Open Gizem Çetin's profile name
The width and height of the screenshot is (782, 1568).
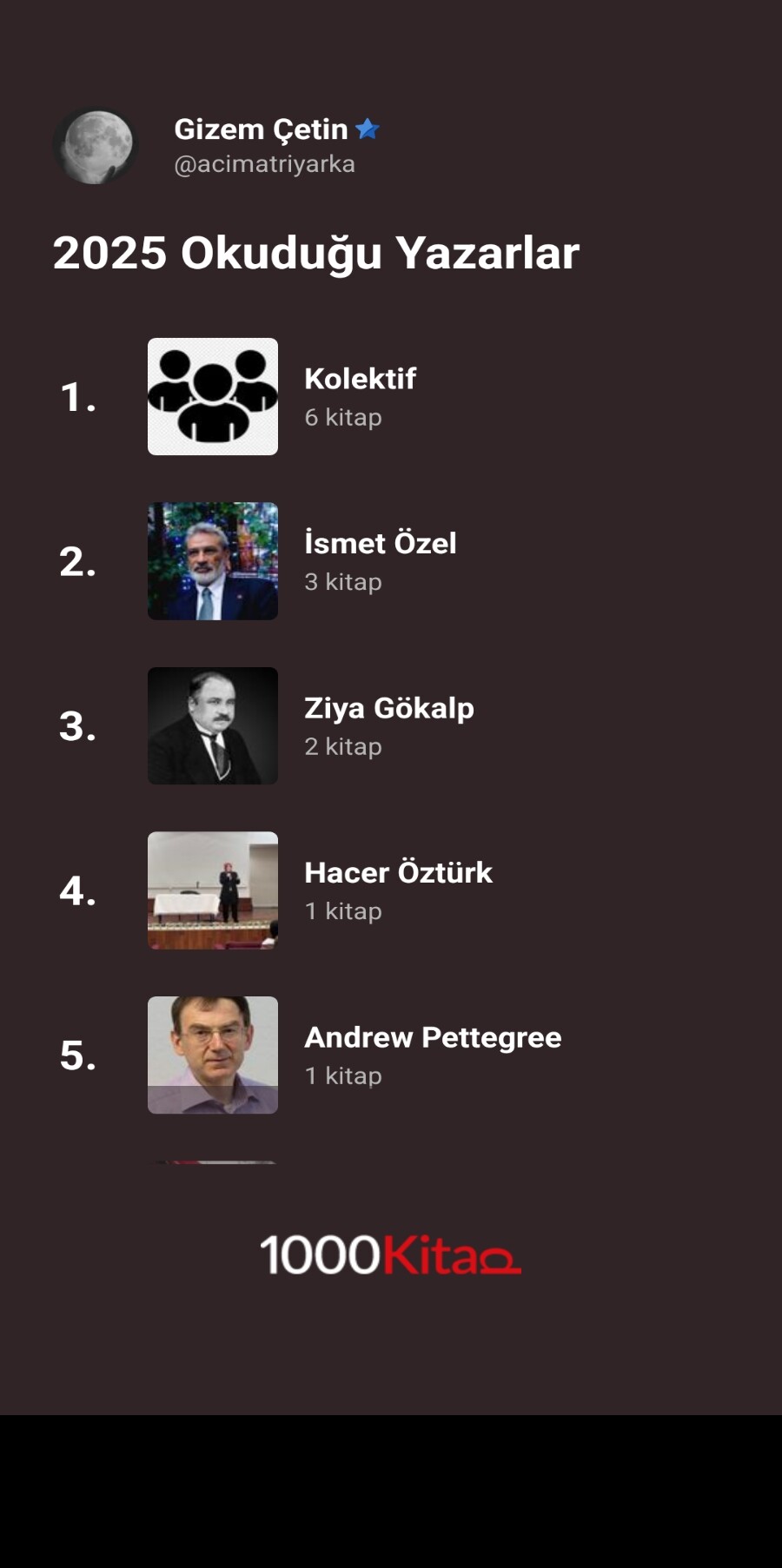[x=261, y=129]
